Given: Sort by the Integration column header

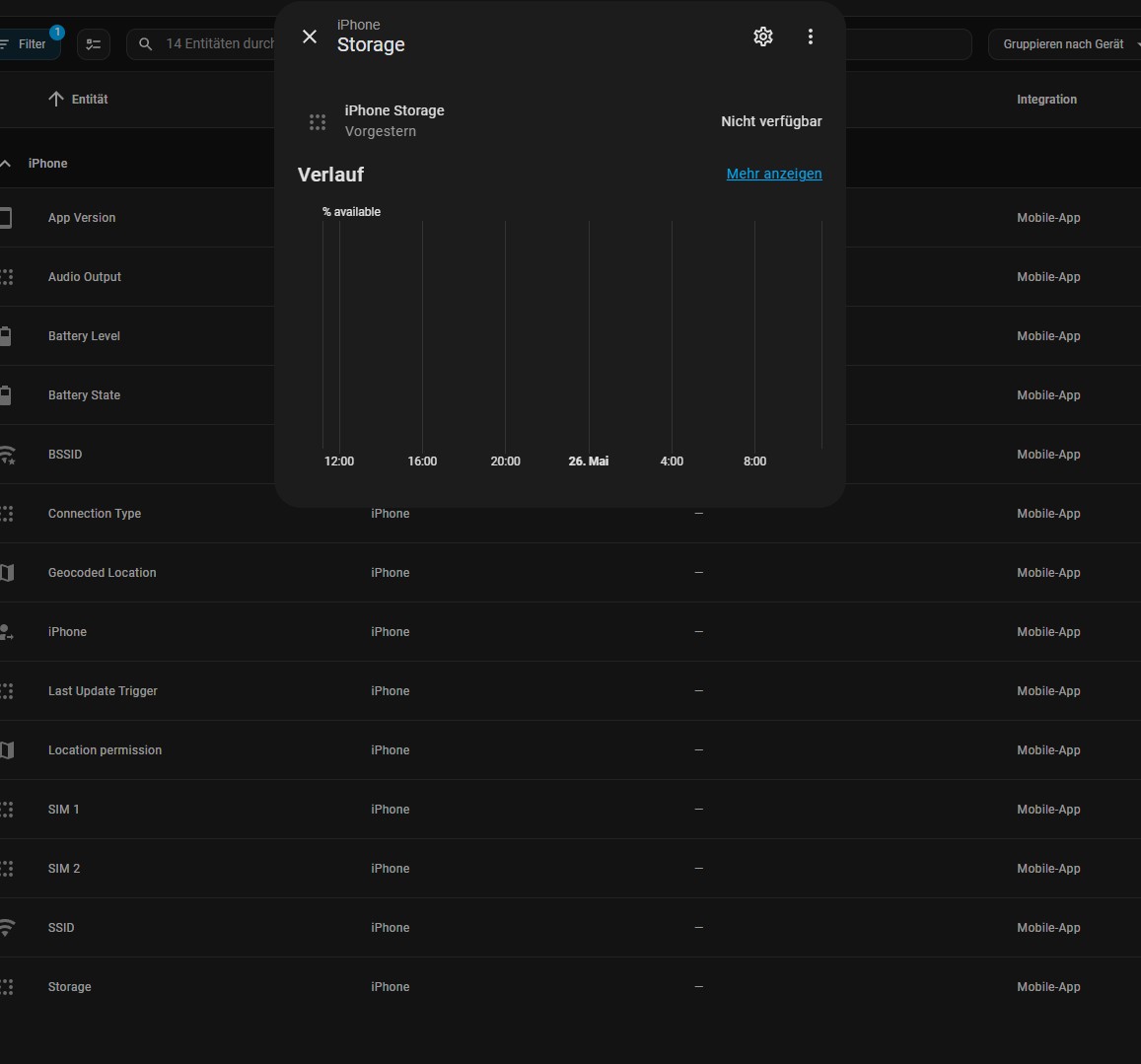Looking at the screenshot, I should pyautogui.click(x=1046, y=99).
